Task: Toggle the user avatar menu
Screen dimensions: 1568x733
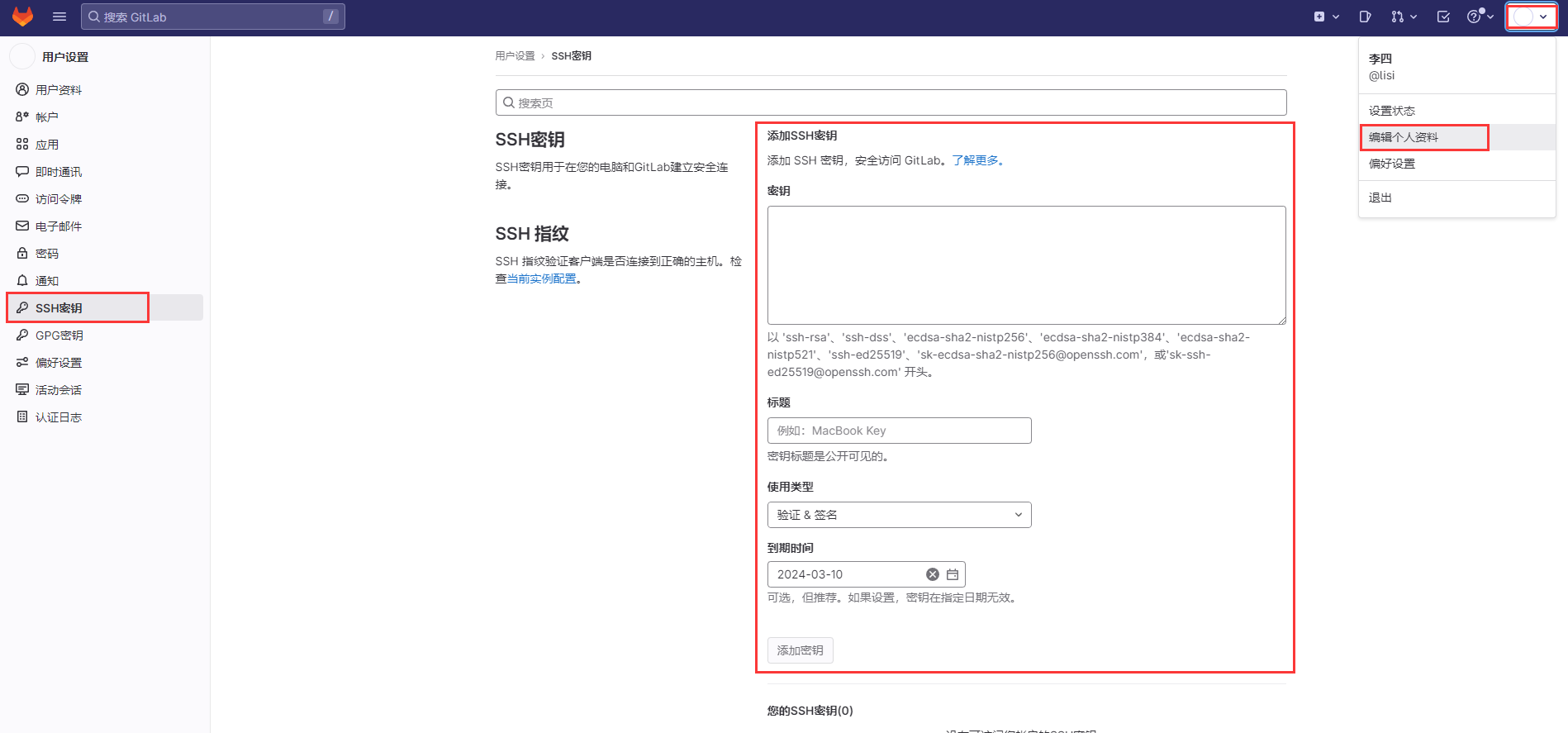Action: pos(1531,17)
